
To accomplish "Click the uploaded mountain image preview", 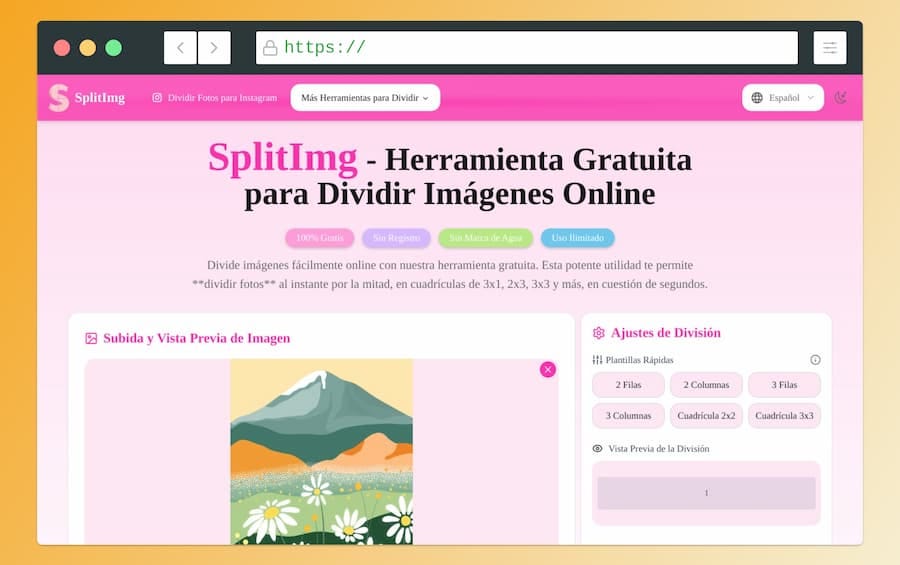I will click(x=321, y=452).
